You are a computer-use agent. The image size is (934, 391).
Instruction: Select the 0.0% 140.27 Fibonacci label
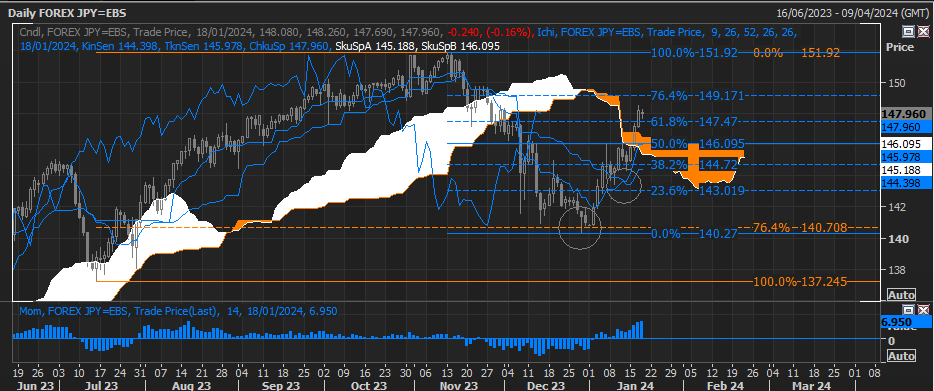coord(694,234)
